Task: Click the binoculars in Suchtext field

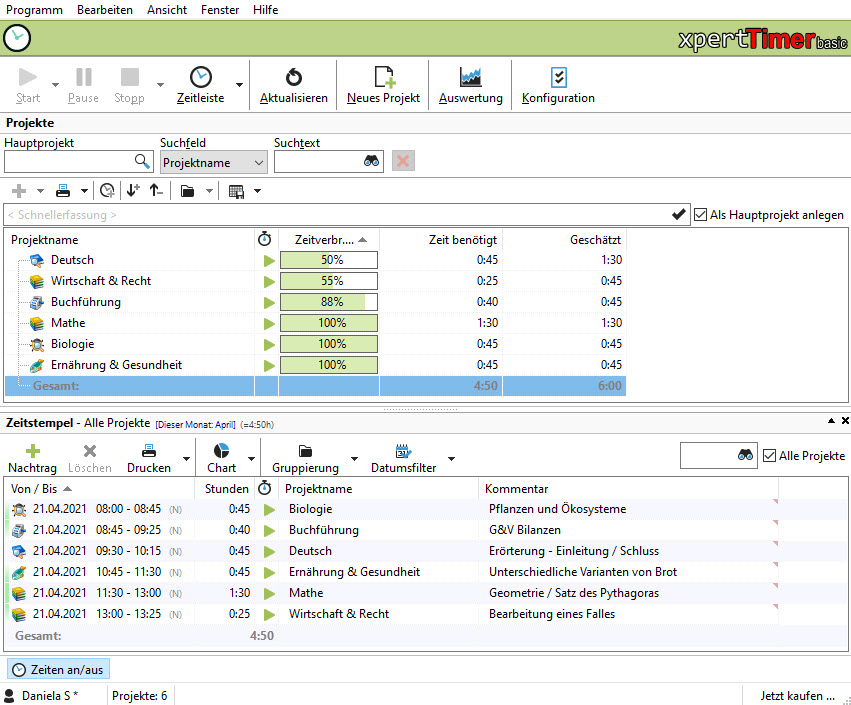Action: click(x=371, y=161)
